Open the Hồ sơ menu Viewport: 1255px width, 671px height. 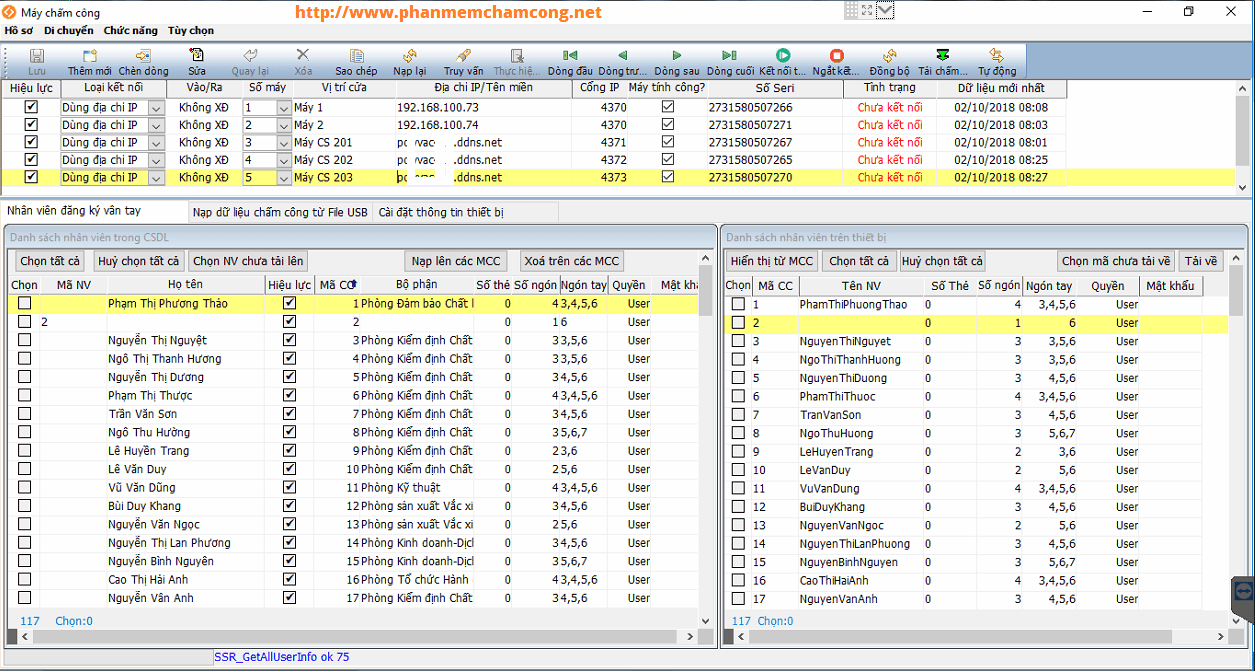point(19,31)
